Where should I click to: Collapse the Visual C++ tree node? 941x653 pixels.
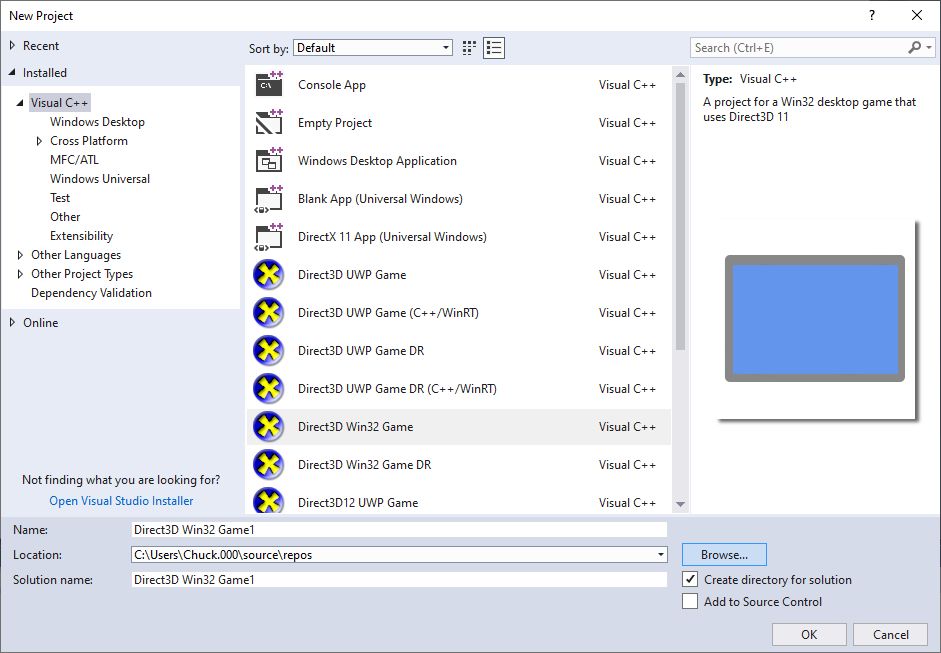[20, 103]
